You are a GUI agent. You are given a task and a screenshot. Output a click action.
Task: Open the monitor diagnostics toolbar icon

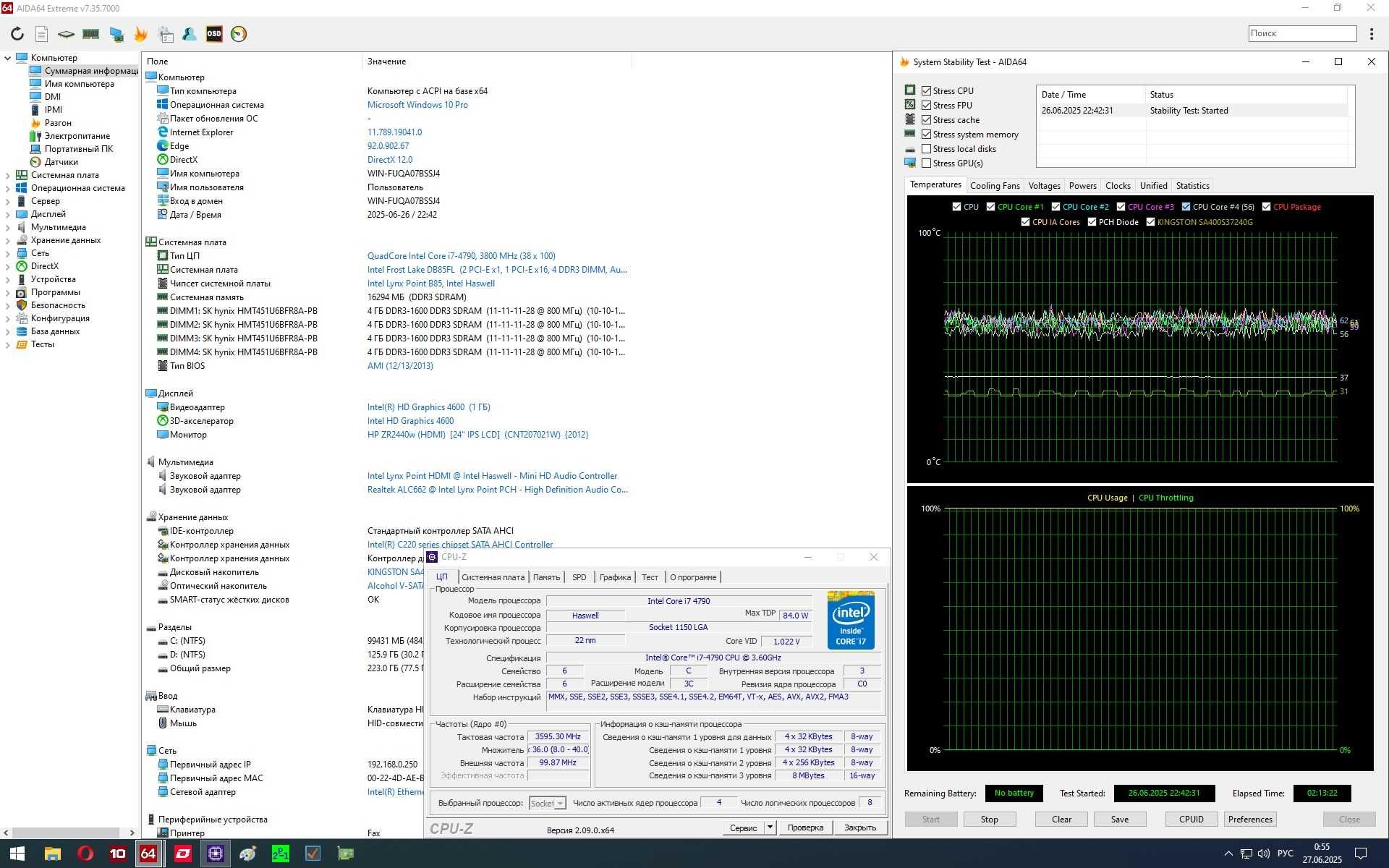click(x=116, y=34)
